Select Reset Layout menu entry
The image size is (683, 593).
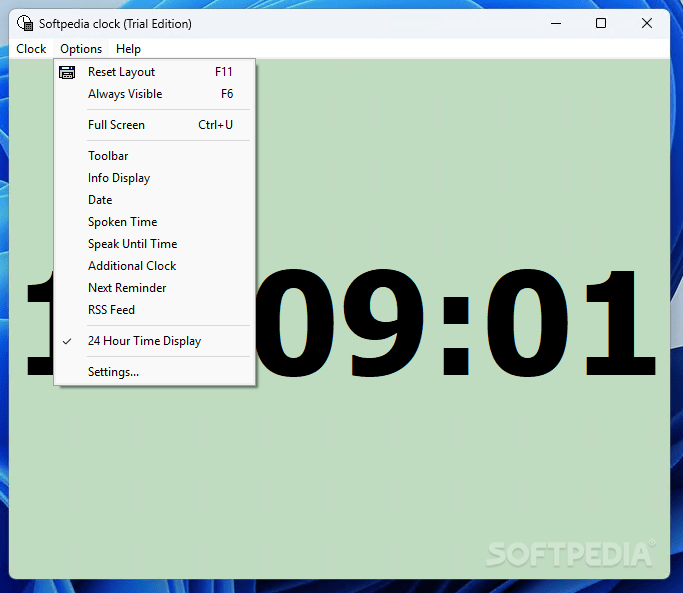click(x=155, y=72)
